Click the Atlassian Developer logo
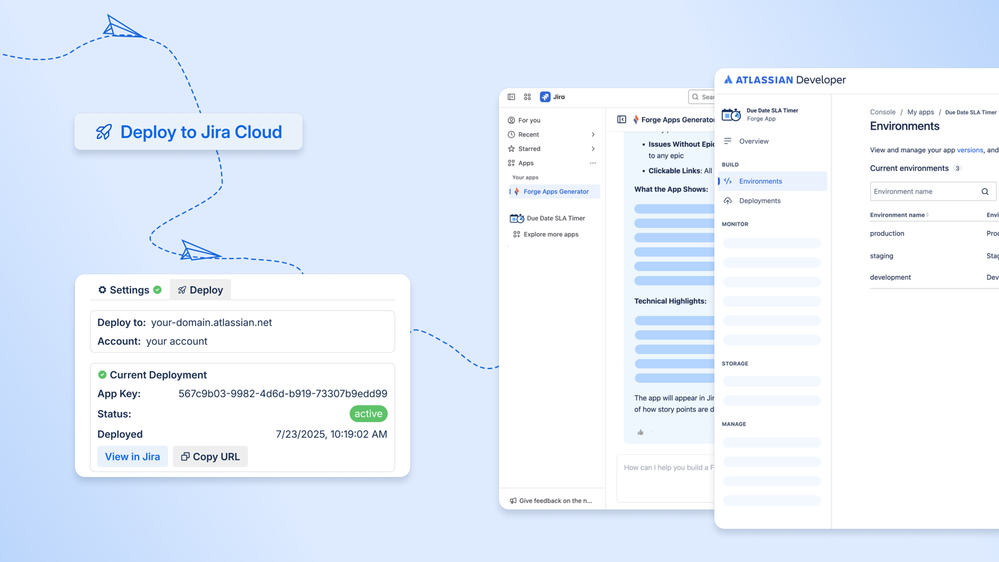Screen dimensions: 999x562 coord(784,80)
